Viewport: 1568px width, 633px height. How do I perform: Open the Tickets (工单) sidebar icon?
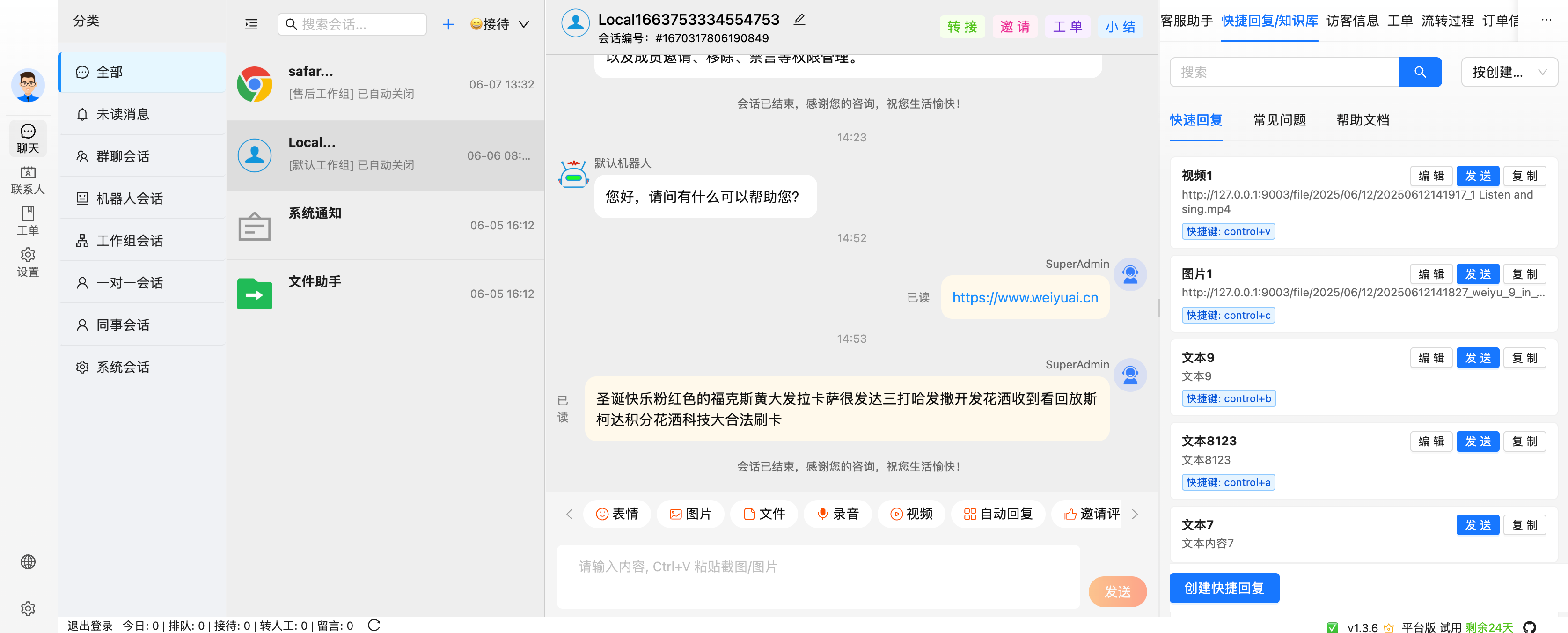(x=28, y=221)
